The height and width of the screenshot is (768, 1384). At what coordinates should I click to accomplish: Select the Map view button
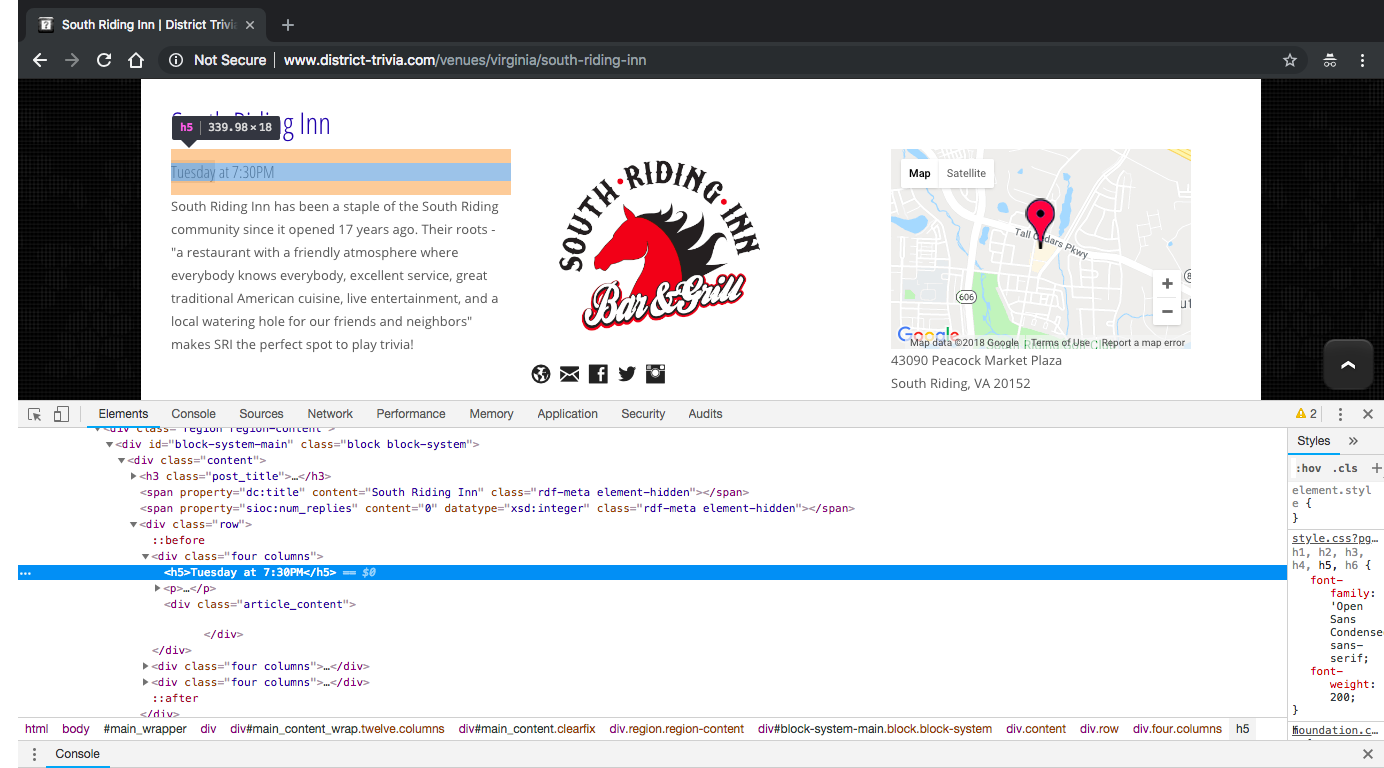(x=920, y=173)
